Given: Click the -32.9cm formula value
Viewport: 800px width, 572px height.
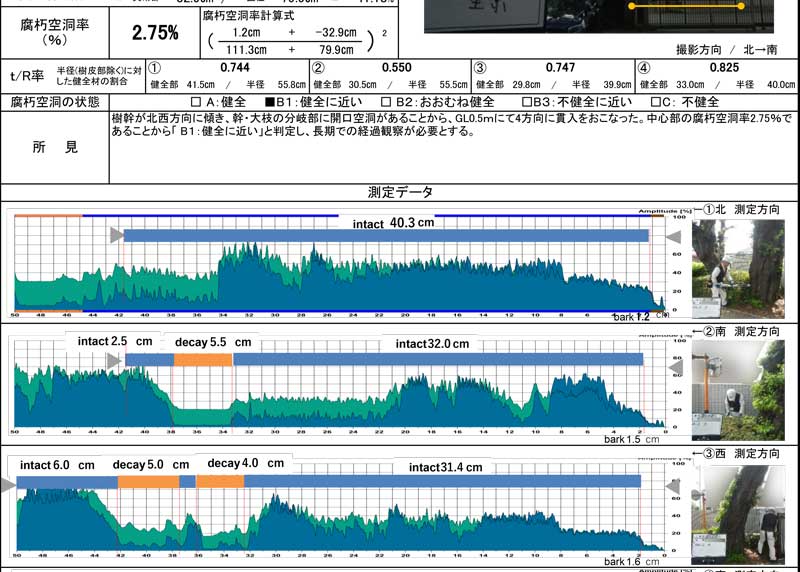Looking at the screenshot, I should tap(336, 33).
